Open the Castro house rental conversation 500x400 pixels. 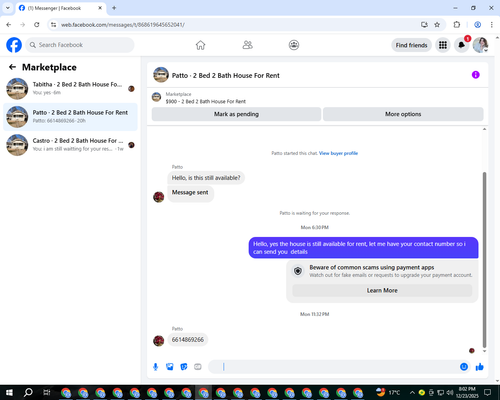70,145
